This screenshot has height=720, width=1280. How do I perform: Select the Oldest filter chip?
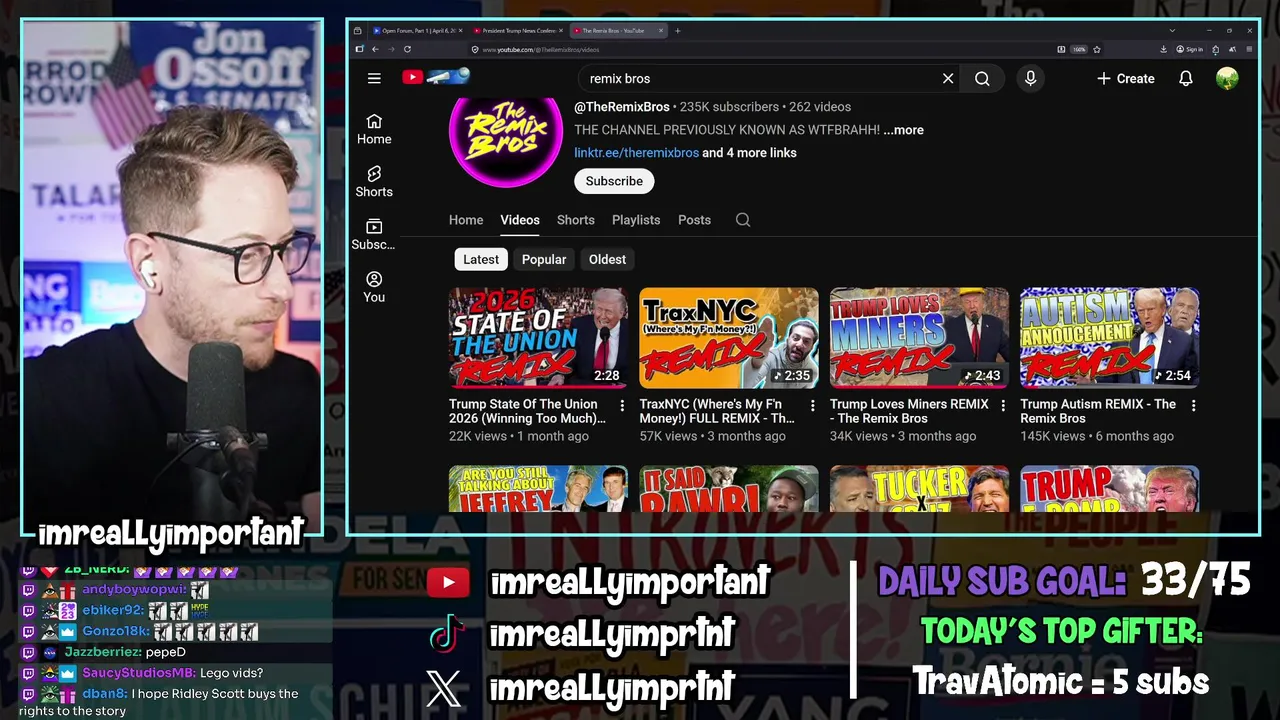click(x=607, y=259)
